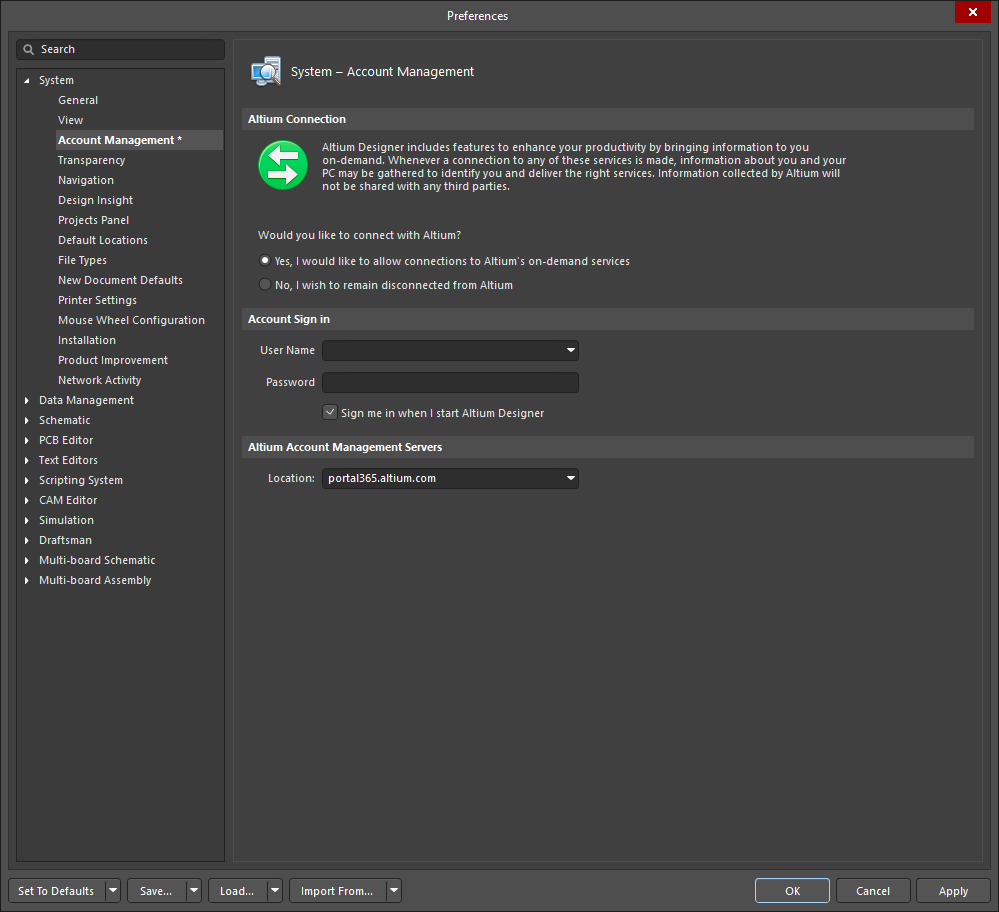Select No, remain disconnected from Altium
The height and width of the screenshot is (912, 999).
pos(265,285)
